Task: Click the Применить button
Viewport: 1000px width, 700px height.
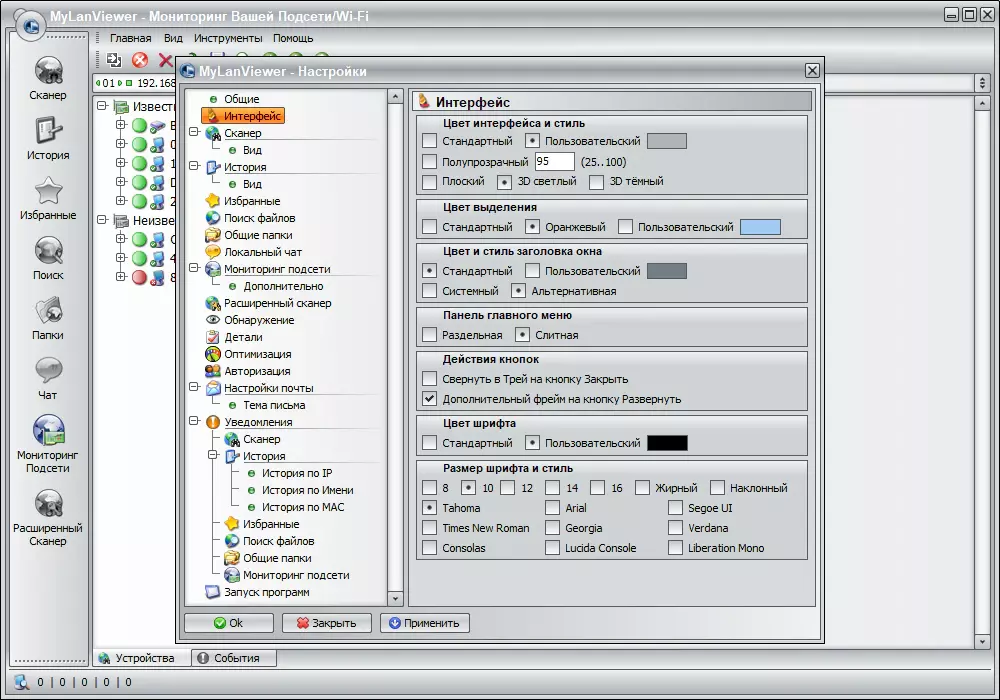Action: (425, 623)
